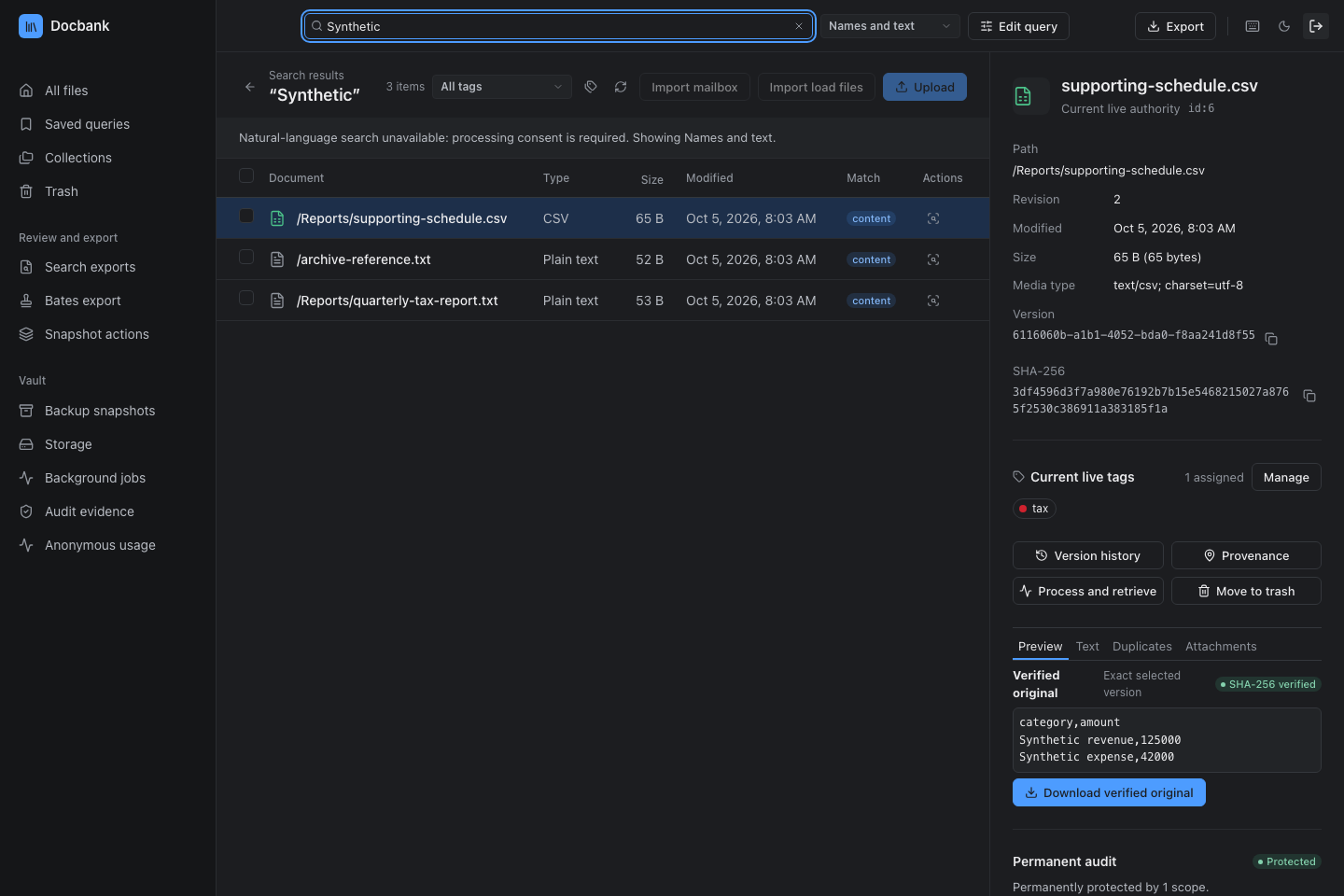The image size is (1344, 896).
Task: Click the tags icon in the results toolbar
Action: pyautogui.click(x=591, y=87)
